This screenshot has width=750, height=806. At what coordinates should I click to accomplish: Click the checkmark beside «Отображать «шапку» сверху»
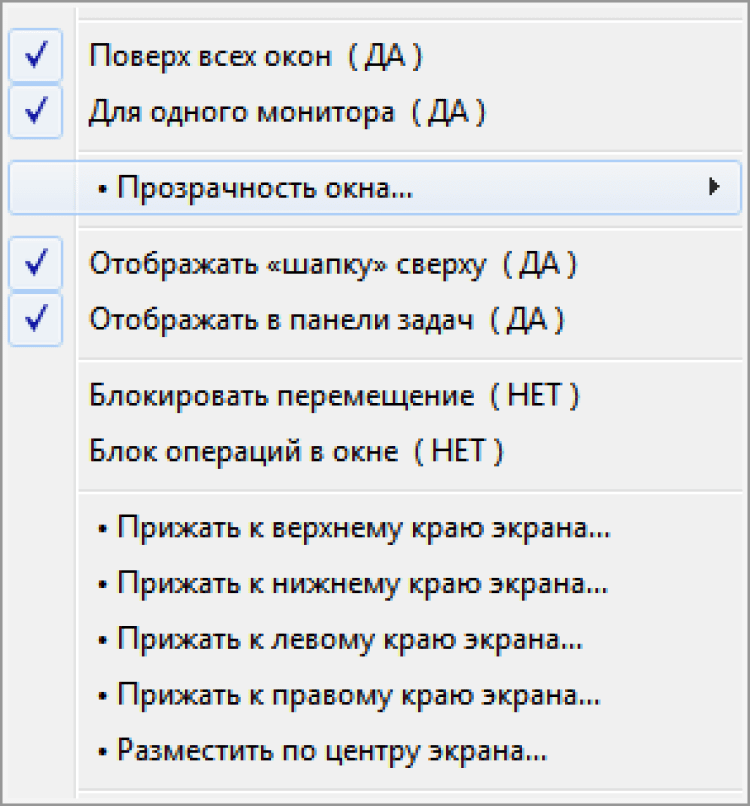(36, 265)
